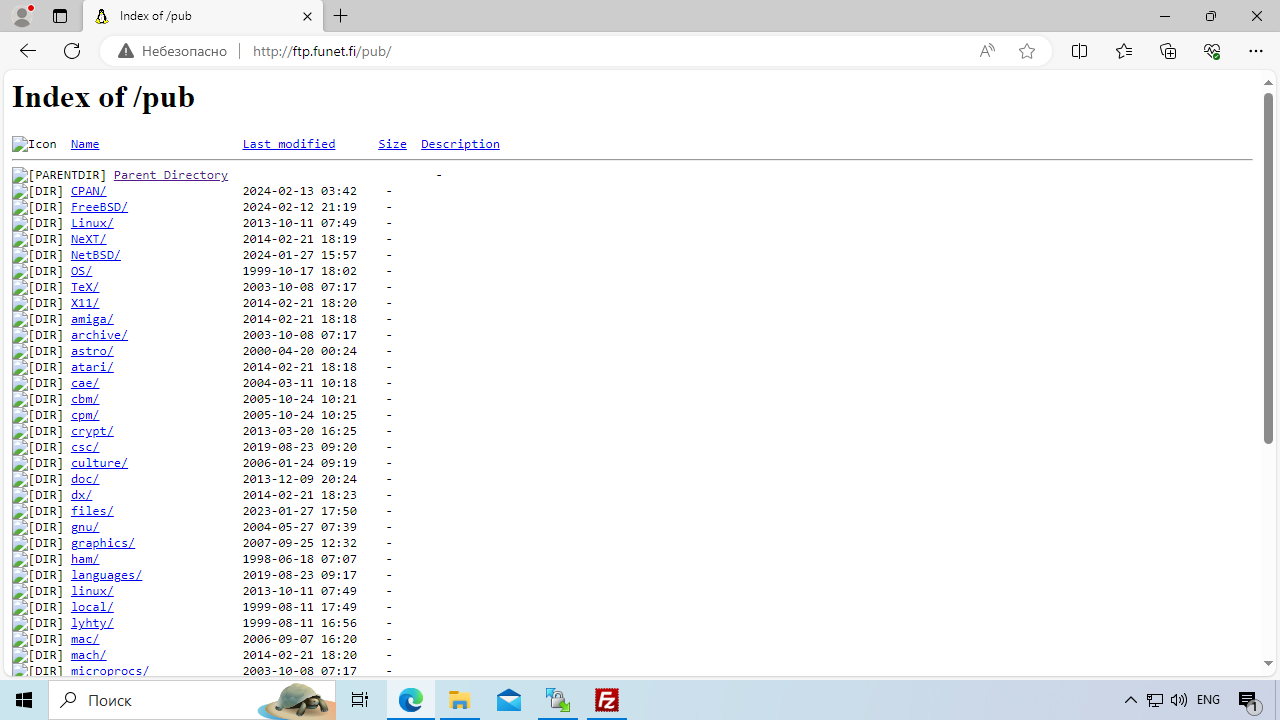Open the CPAN/ directory
The height and width of the screenshot is (720, 1280).
[88, 191]
